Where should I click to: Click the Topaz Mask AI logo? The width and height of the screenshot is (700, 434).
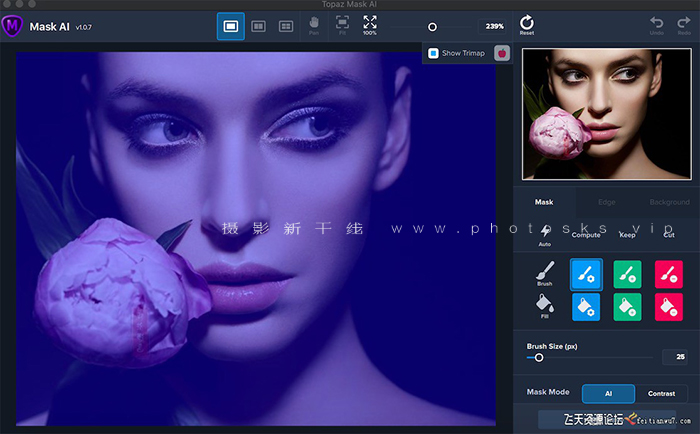pos(12,26)
